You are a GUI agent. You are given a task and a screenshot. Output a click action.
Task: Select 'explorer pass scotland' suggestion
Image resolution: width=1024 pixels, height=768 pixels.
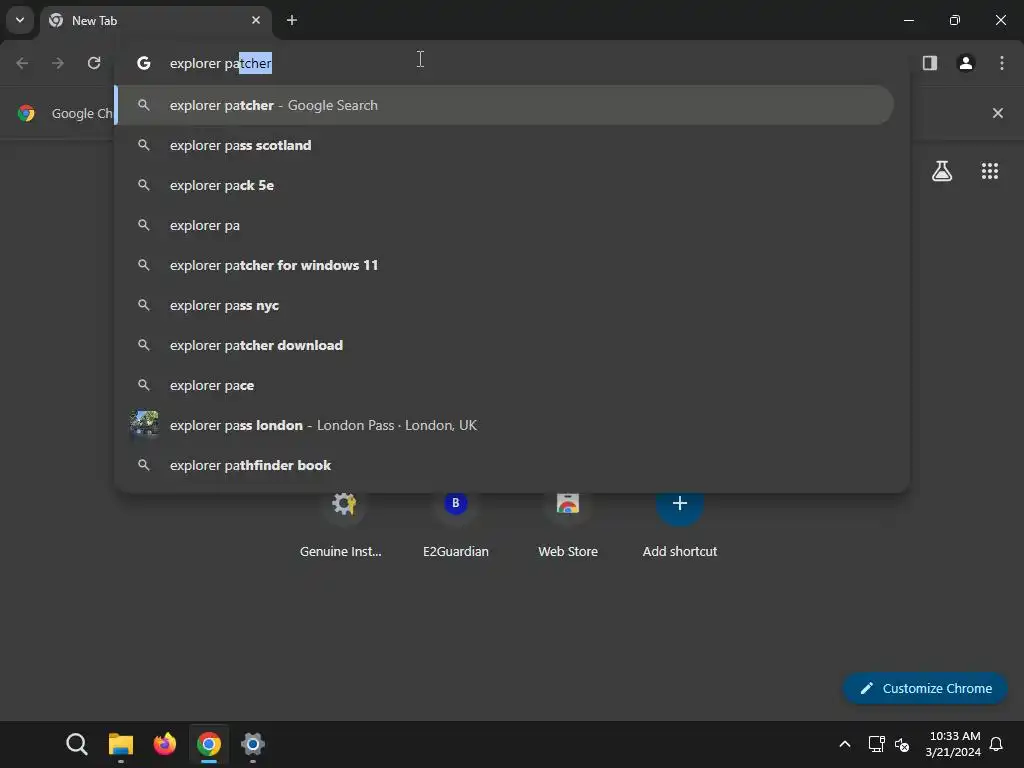click(x=504, y=145)
